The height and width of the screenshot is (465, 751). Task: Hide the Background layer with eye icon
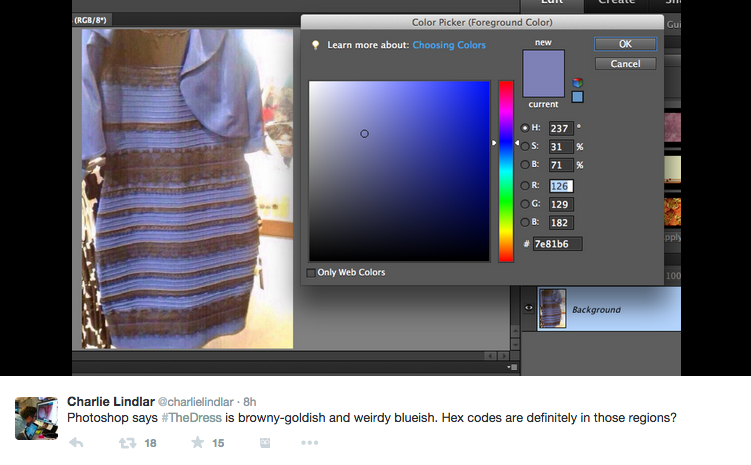tap(529, 308)
